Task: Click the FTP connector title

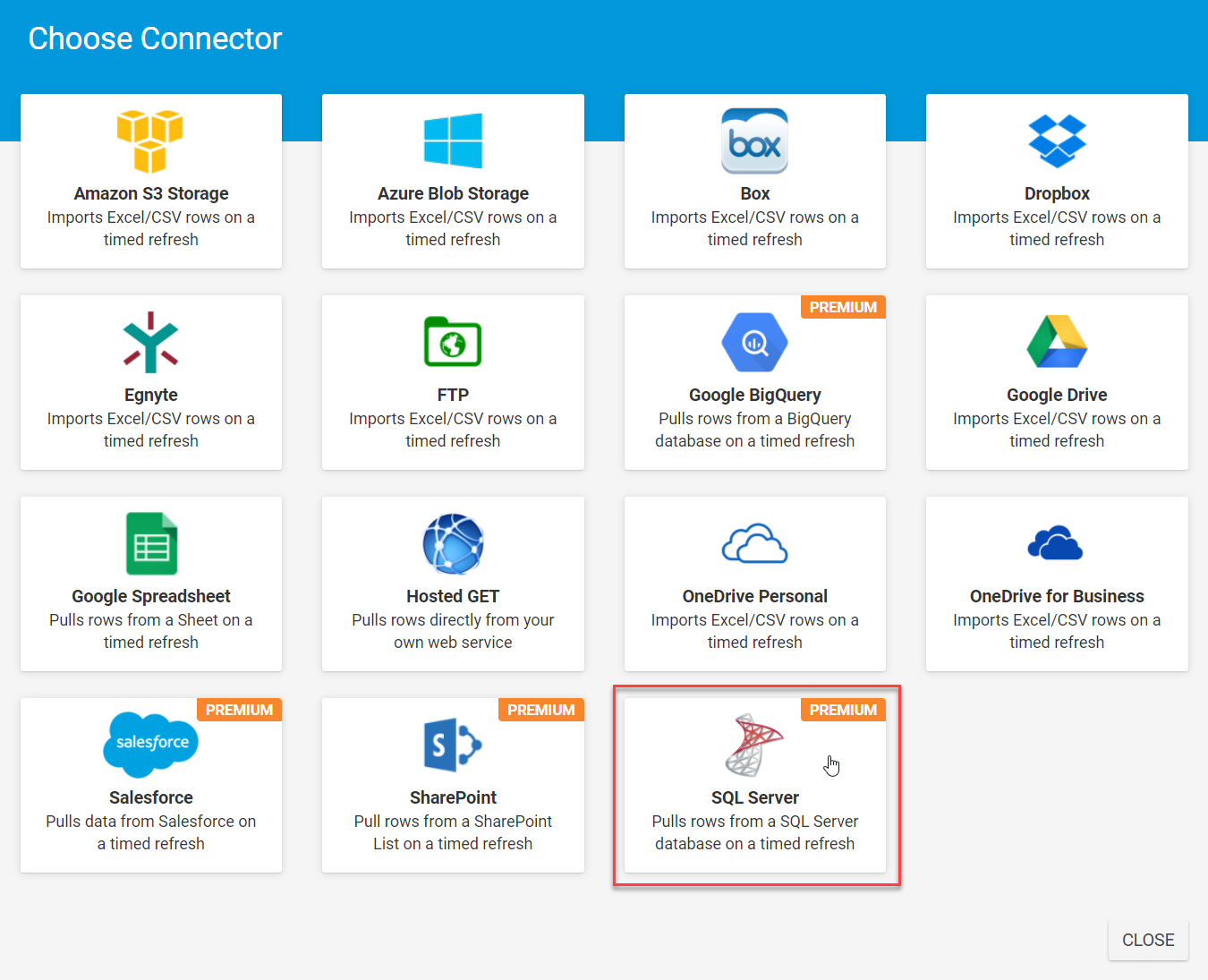Action: click(x=453, y=395)
